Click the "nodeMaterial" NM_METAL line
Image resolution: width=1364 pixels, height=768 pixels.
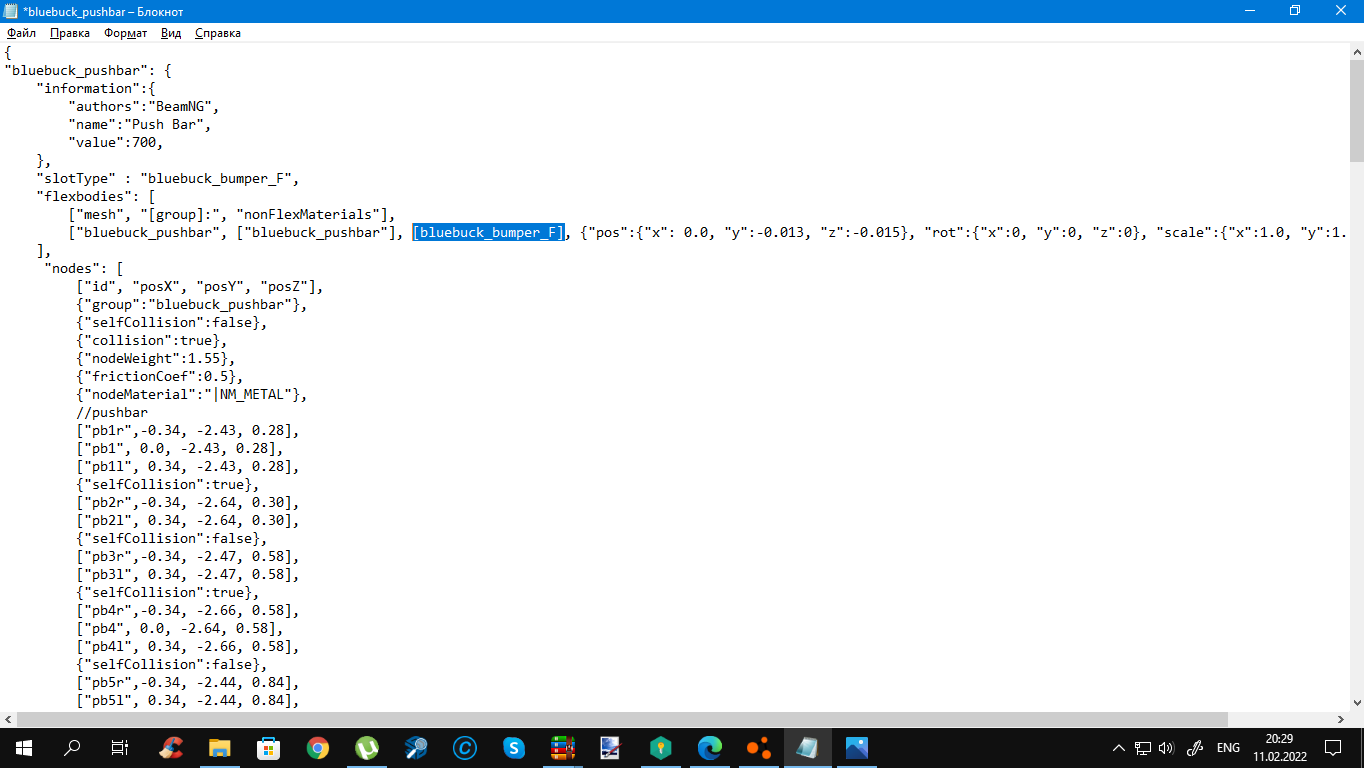pos(192,394)
